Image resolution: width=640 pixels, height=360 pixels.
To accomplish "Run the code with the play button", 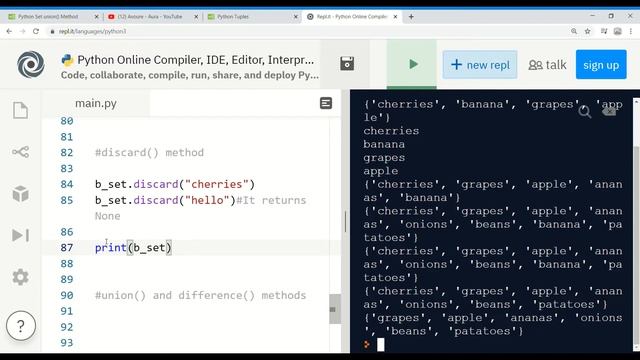I will [x=412, y=64].
